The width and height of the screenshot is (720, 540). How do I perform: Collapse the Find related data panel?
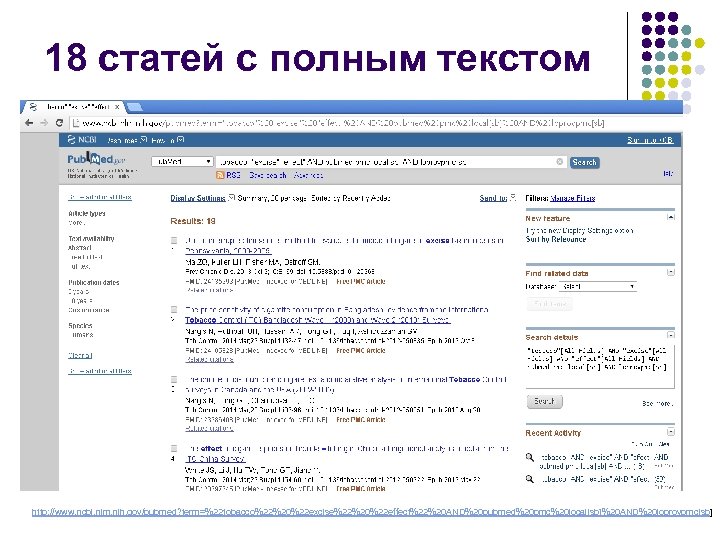[x=670, y=272]
